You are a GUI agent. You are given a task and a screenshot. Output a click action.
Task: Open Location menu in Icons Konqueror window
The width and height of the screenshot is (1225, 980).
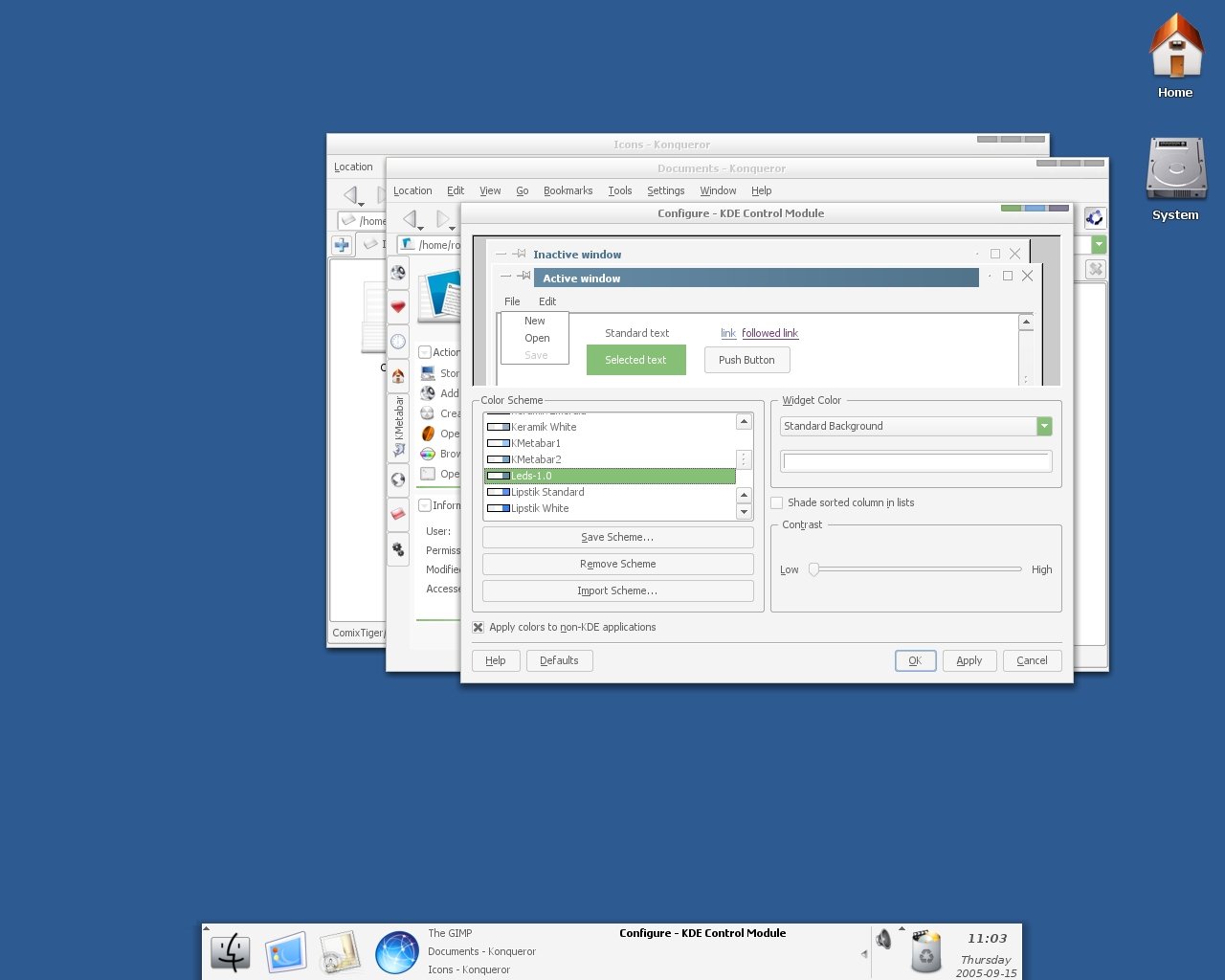coord(353,167)
